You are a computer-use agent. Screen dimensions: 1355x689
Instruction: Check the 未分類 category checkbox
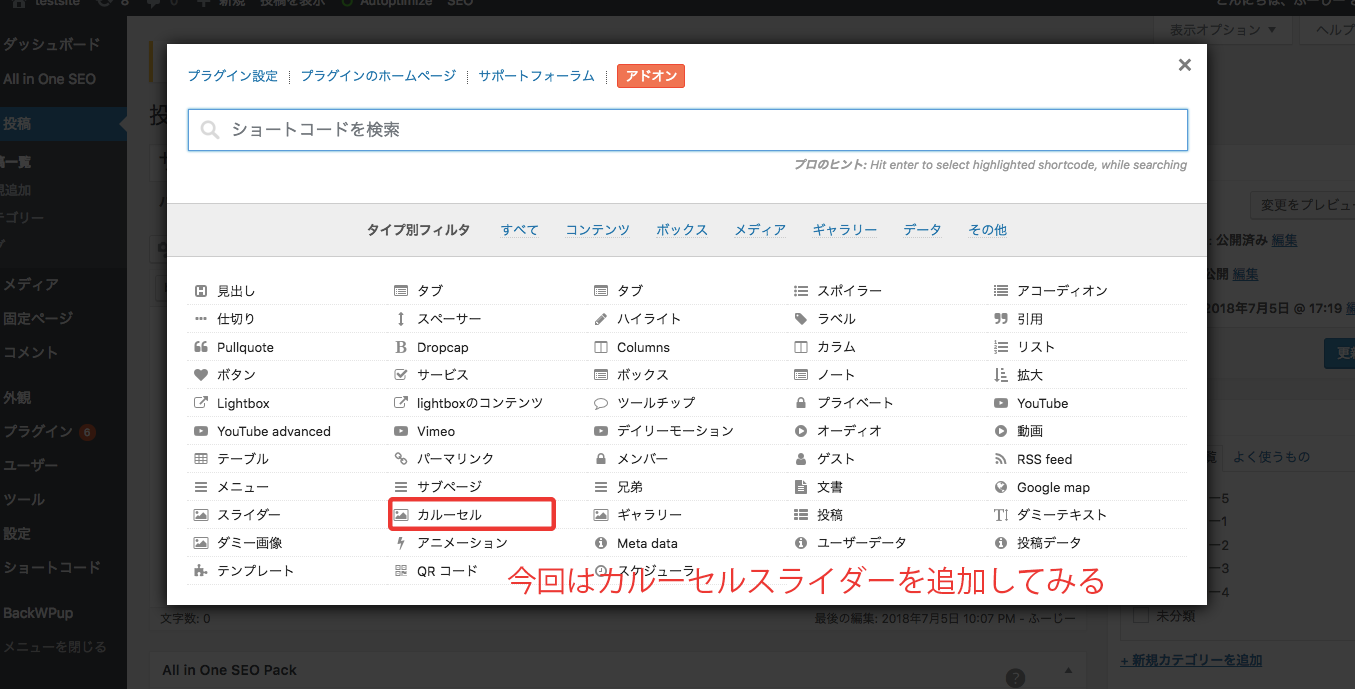click(1140, 616)
